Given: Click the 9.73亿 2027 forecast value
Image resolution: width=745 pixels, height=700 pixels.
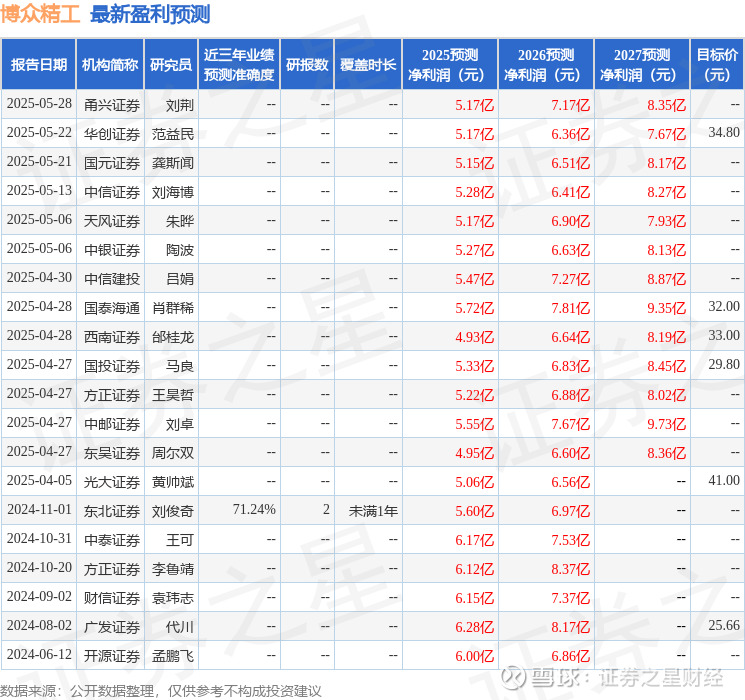Looking at the screenshot, I should tap(667, 424).
